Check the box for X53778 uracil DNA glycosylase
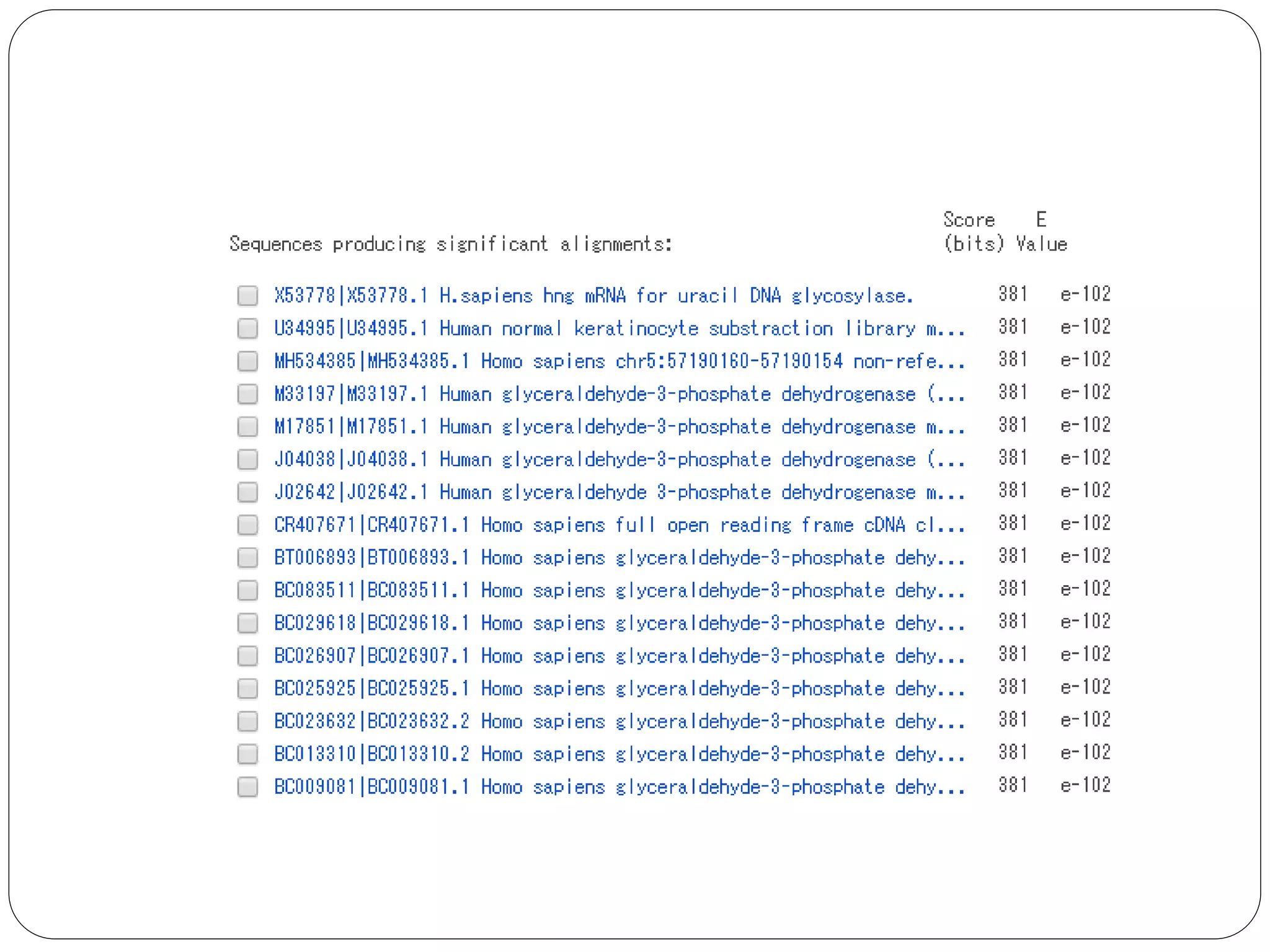 coord(247,296)
